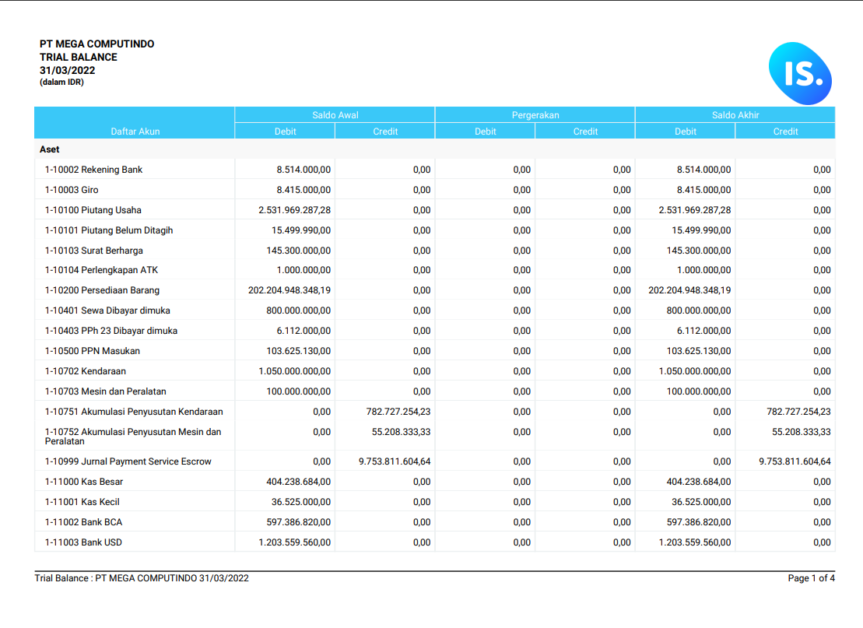
Task: Select account 1-10002 Rekening Bank
Action: 93,170
